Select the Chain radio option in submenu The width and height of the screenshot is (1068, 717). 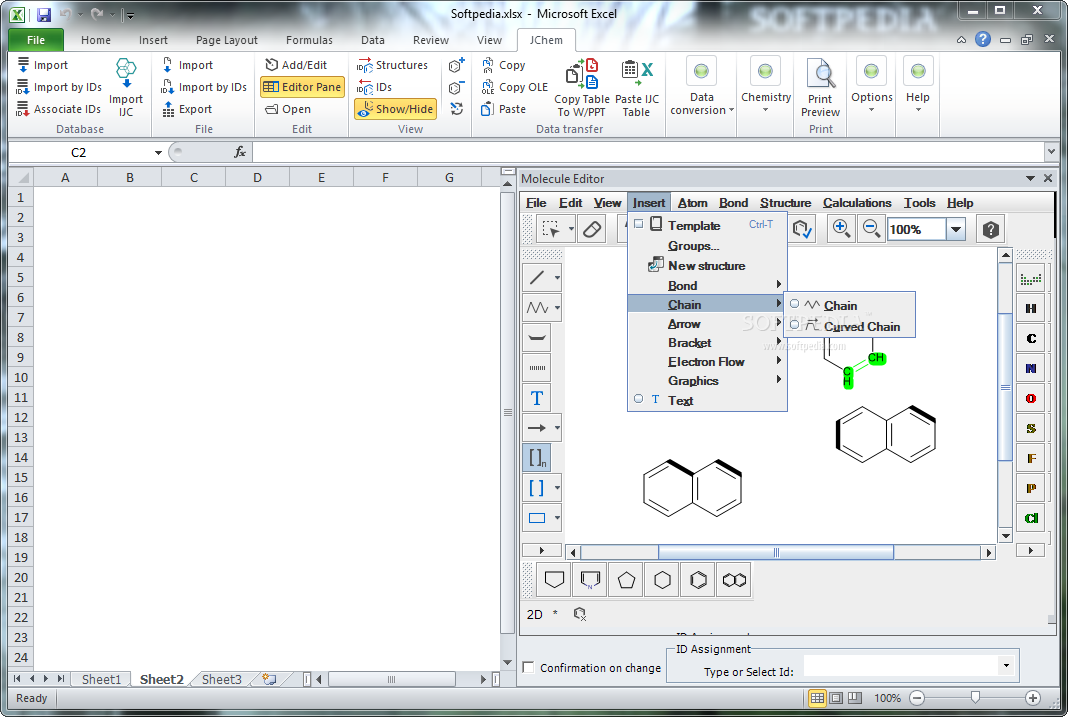pos(794,304)
